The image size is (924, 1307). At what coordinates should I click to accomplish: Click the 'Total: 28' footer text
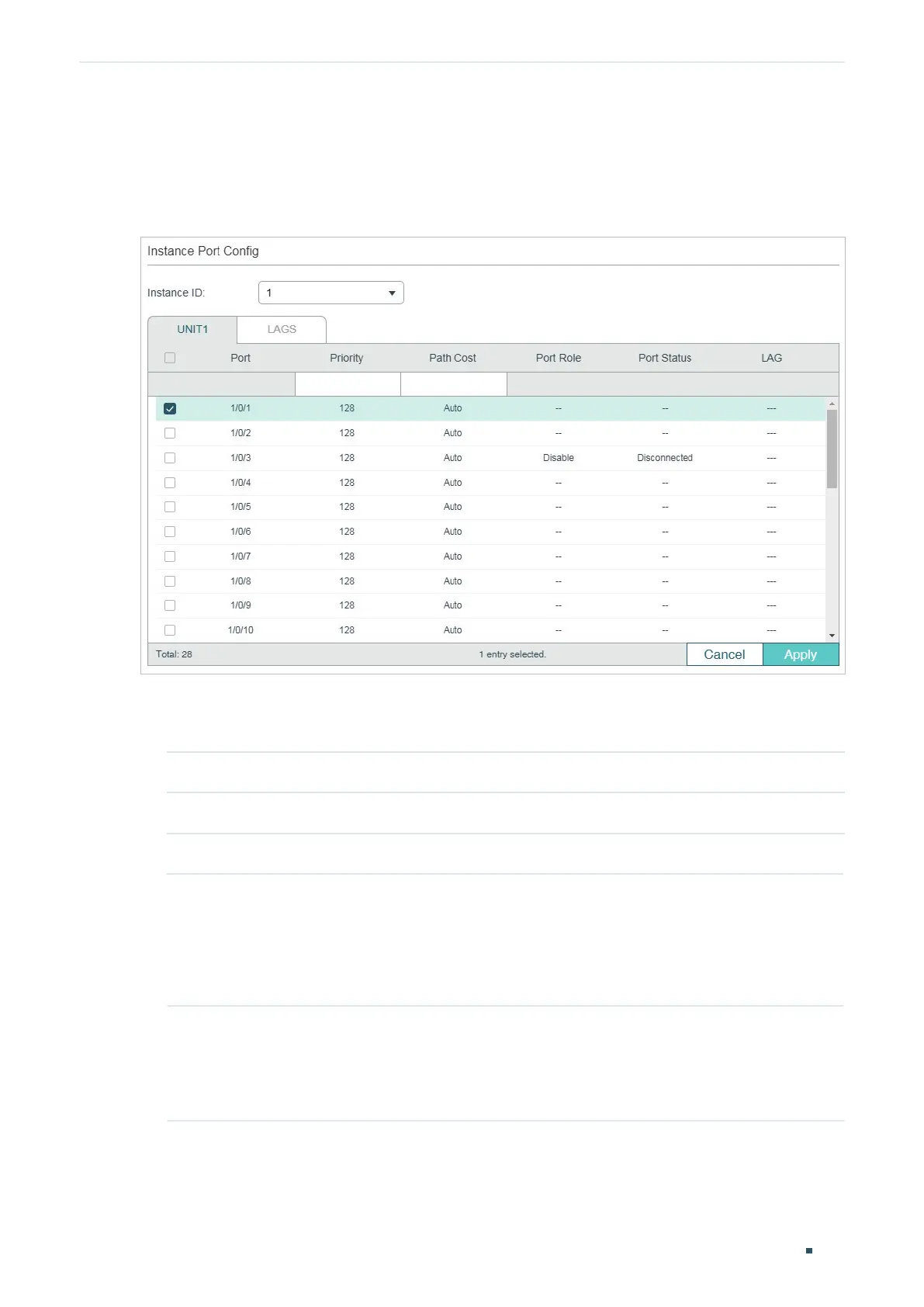pyautogui.click(x=174, y=654)
